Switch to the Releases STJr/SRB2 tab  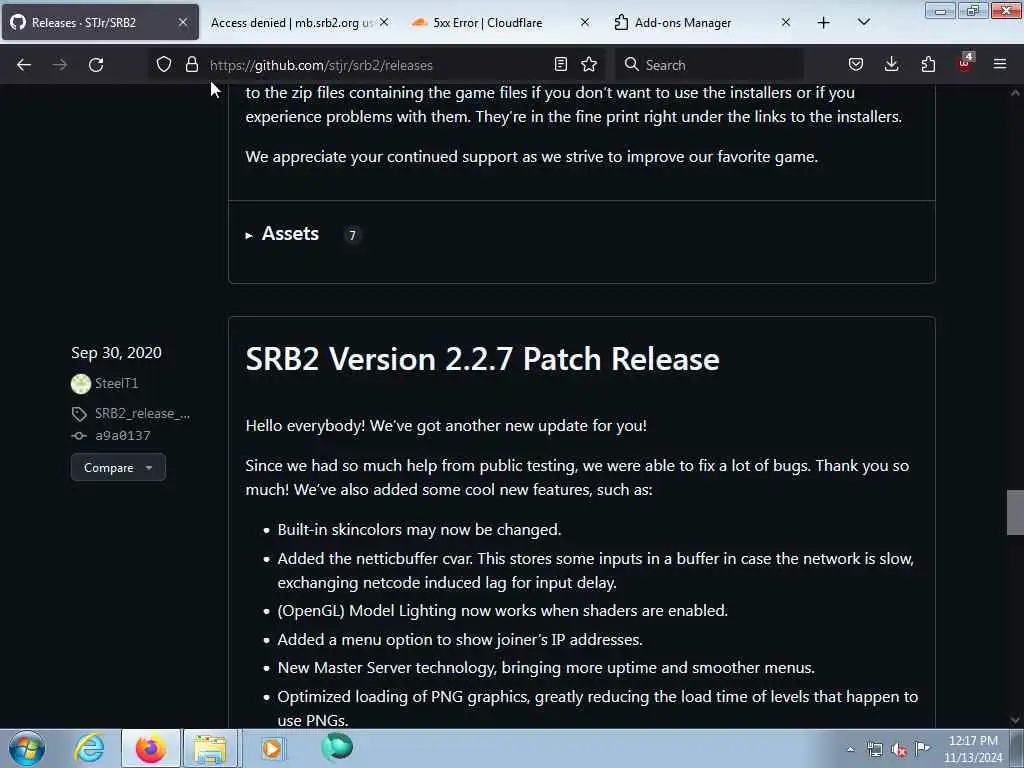point(101,22)
